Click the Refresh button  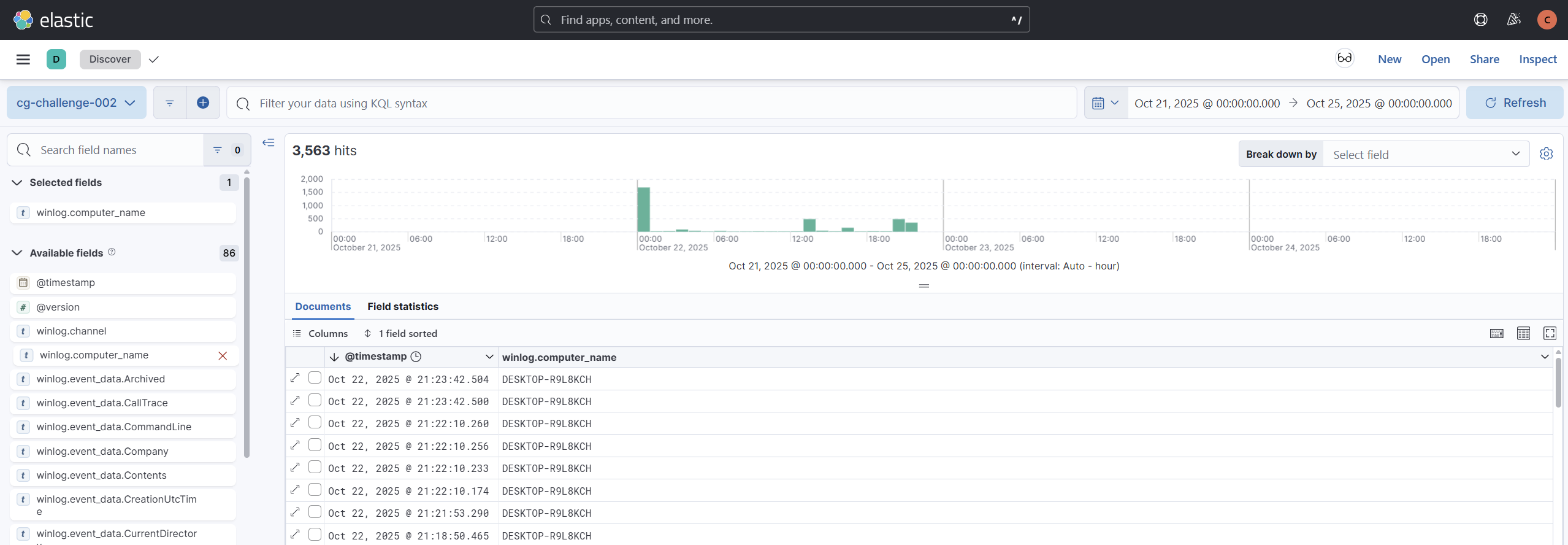click(1515, 103)
